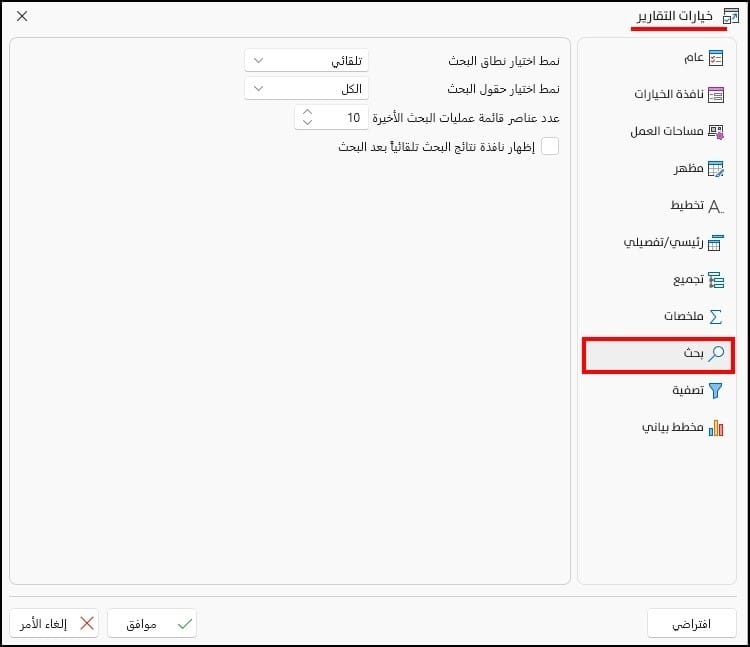The height and width of the screenshot is (647, 750).
Task: Increase recent searches list count
Action: coord(307,112)
